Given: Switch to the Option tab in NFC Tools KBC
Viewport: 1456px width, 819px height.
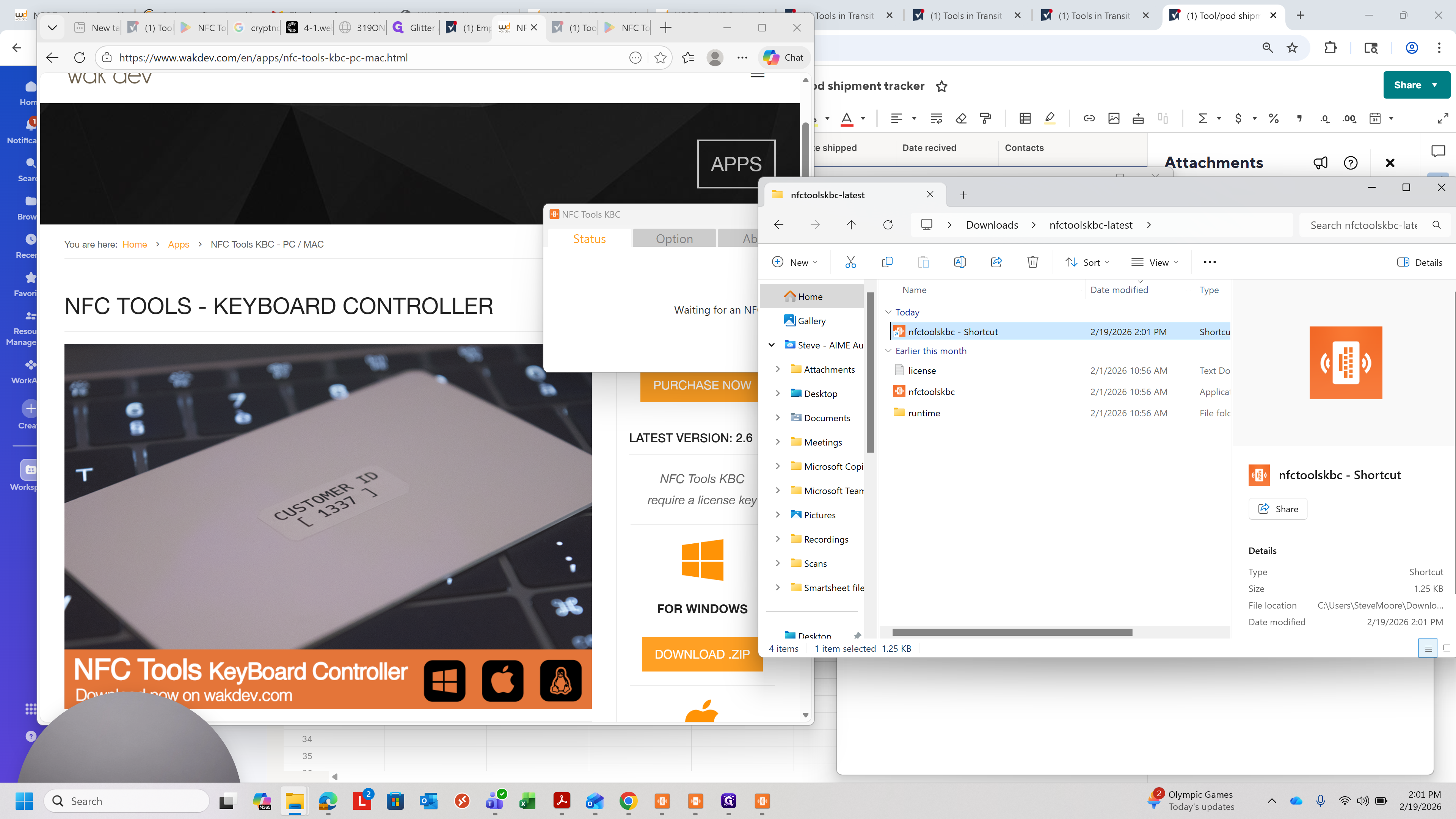Looking at the screenshot, I should tap(674, 238).
